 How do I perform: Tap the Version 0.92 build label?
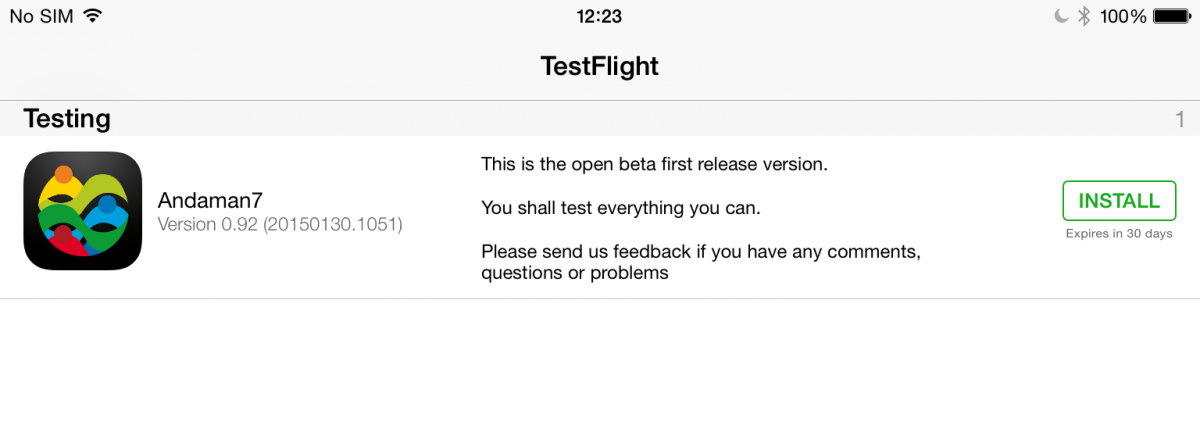pyautogui.click(x=280, y=225)
